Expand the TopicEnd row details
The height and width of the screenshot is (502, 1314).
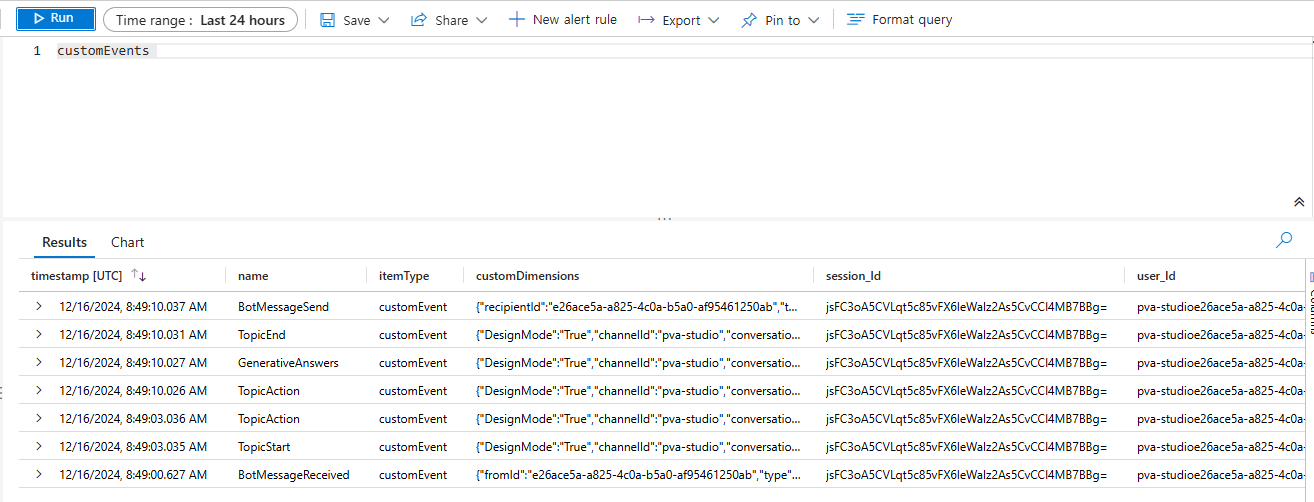click(x=39, y=335)
